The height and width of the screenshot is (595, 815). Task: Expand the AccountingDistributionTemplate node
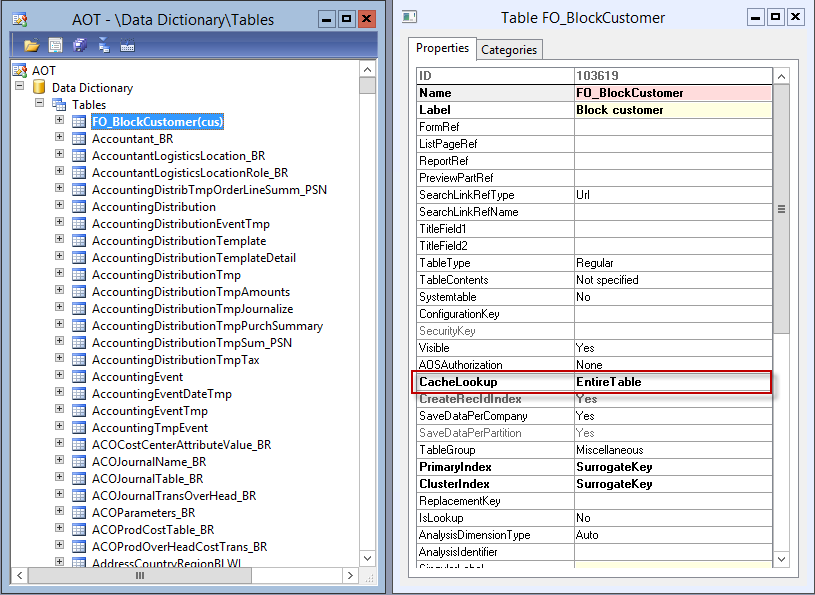59,239
